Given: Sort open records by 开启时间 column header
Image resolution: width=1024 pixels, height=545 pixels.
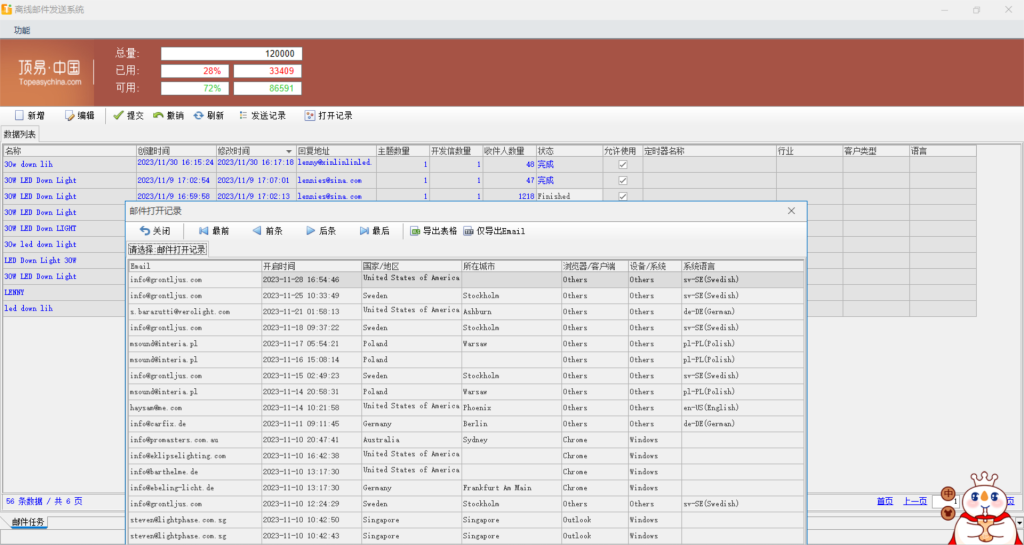Looking at the screenshot, I should coord(310,266).
